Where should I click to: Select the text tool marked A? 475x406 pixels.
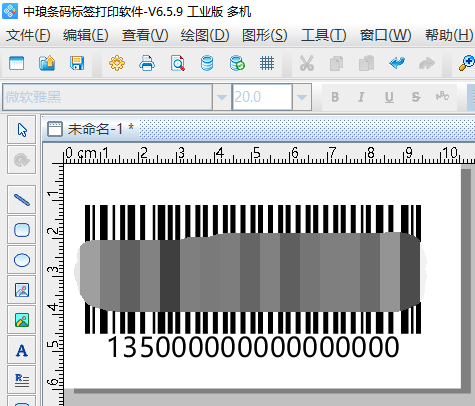(x=22, y=350)
